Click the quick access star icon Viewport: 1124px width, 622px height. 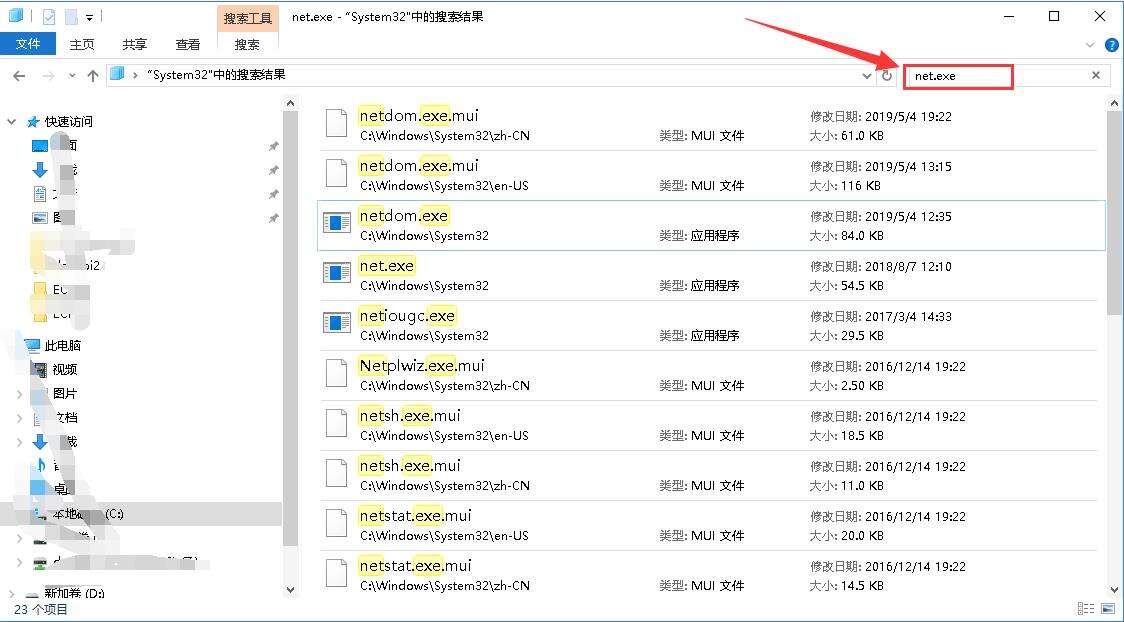coord(33,122)
